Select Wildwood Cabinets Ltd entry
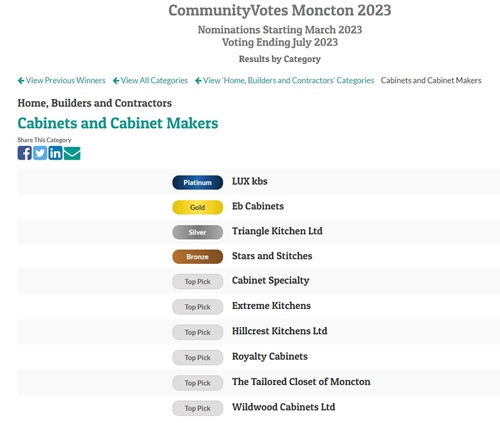The width and height of the screenshot is (500, 423). pos(284,407)
